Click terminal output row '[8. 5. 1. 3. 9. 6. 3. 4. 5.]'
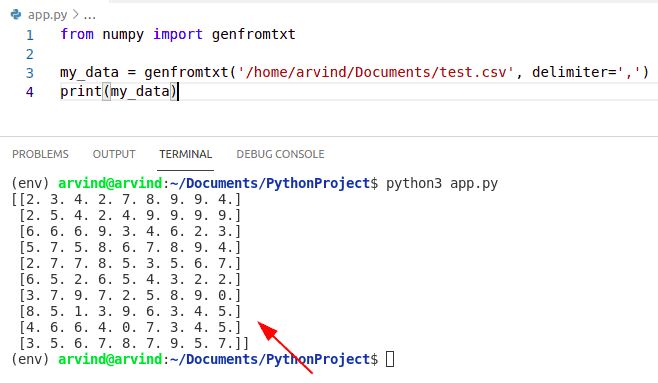Screen dimensions: 658x383 tap(130, 311)
